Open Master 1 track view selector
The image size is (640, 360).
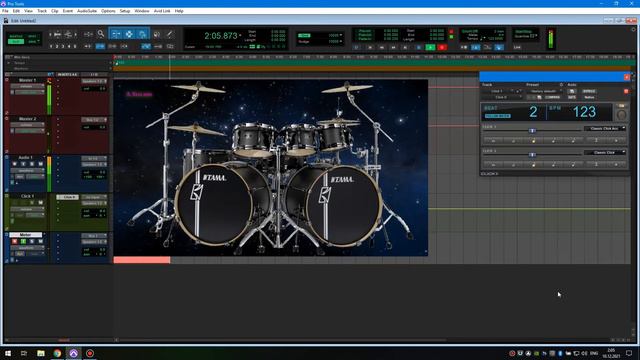(27, 87)
